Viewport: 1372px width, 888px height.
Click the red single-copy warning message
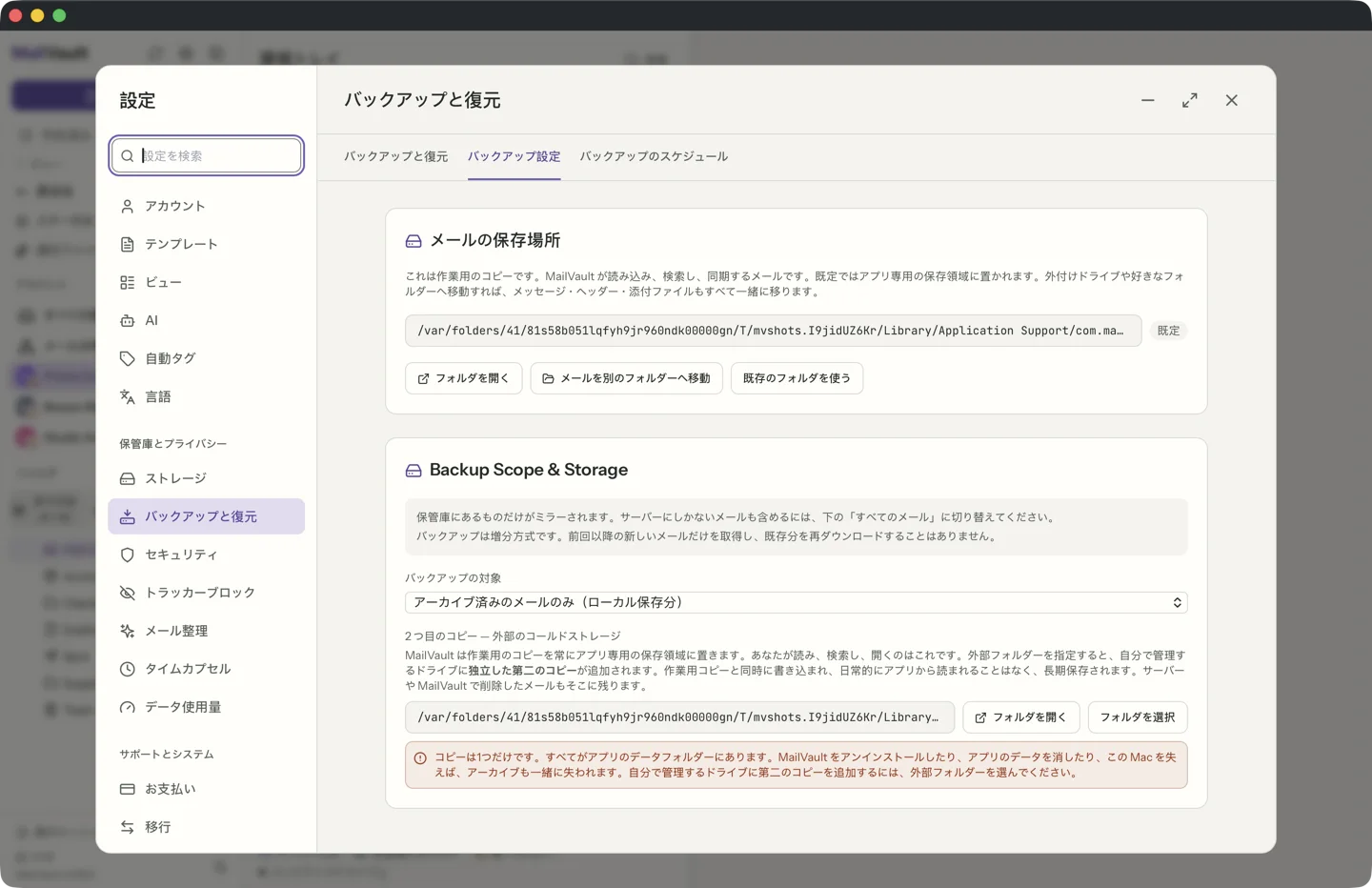coord(796,765)
